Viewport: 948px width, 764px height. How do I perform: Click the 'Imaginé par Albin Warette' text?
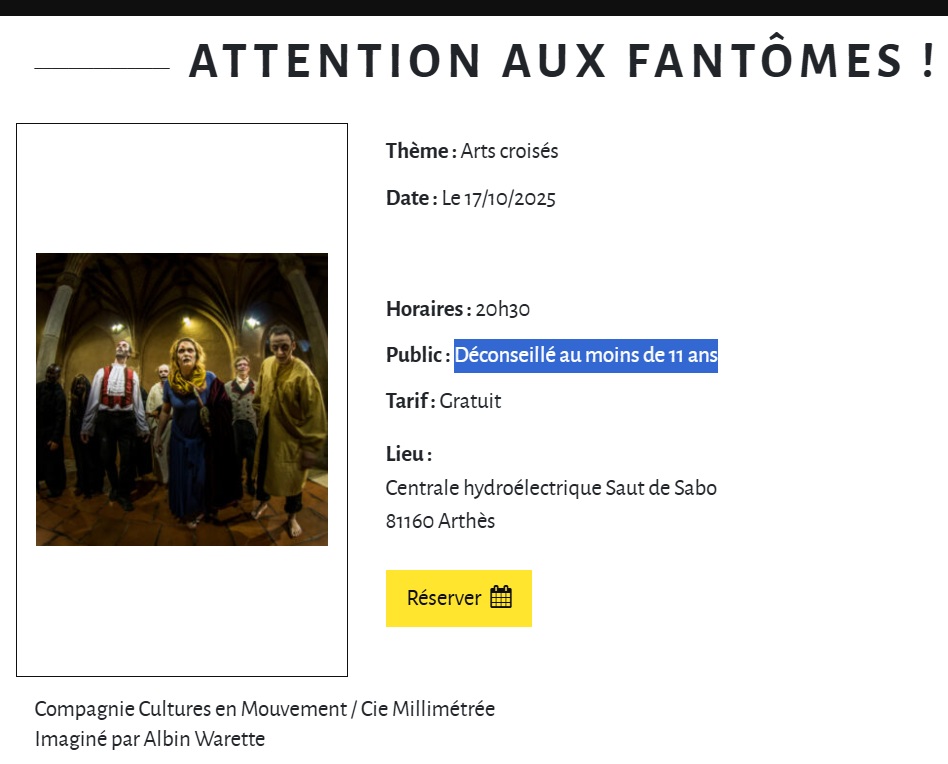point(150,740)
